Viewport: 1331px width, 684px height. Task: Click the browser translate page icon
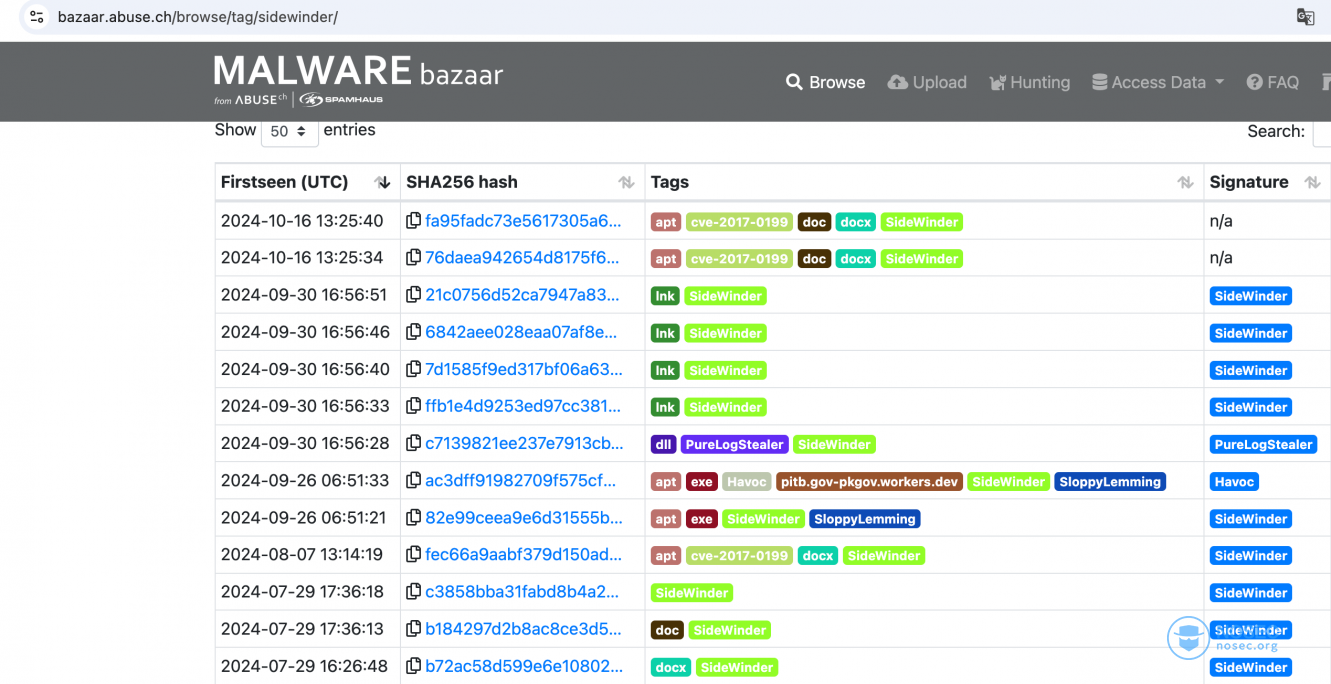coord(1305,17)
